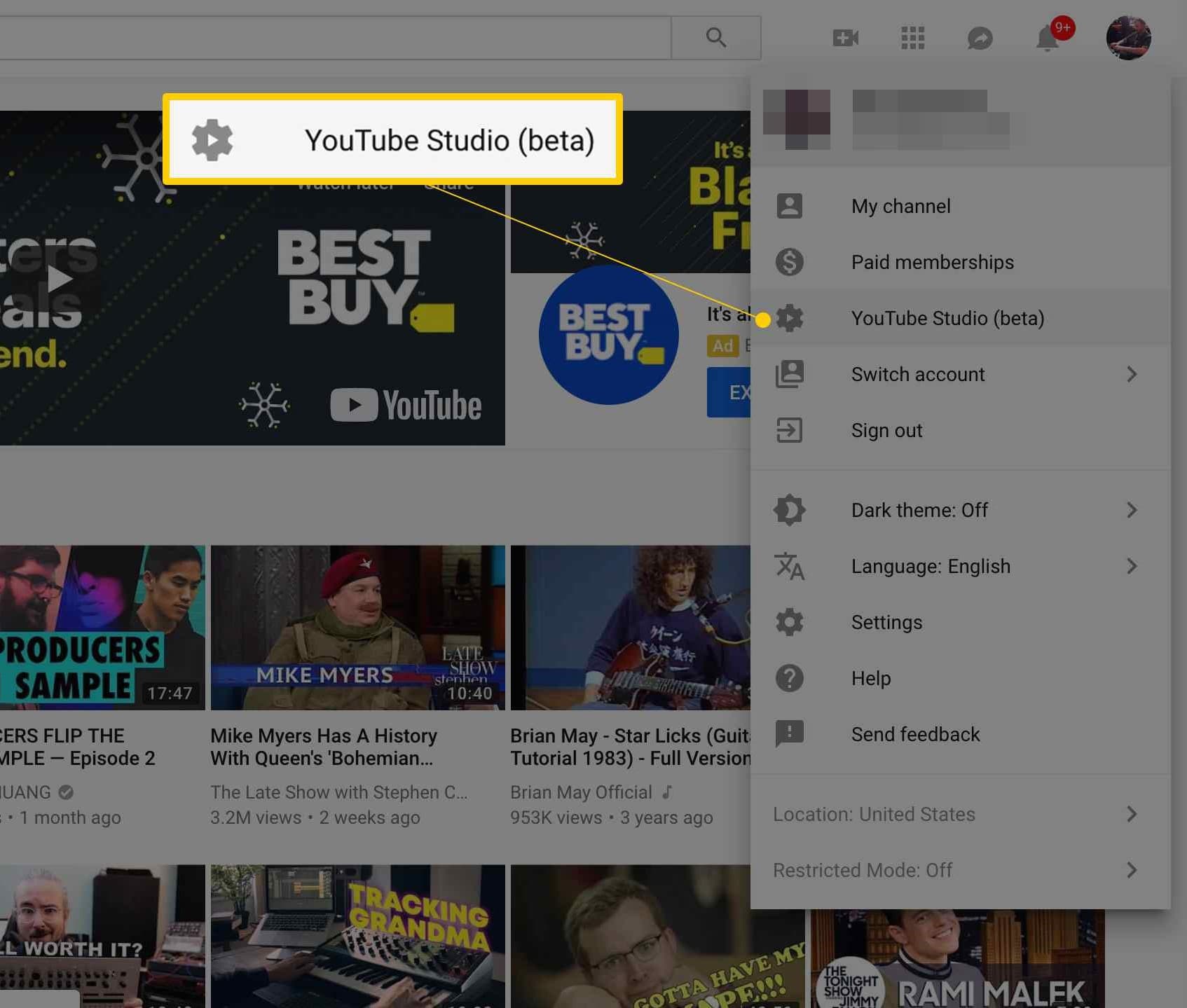The width and height of the screenshot is (1187, 1008).
Task: Expand the Switch account submenu arrow
Action: click(x=1132, y=374)
